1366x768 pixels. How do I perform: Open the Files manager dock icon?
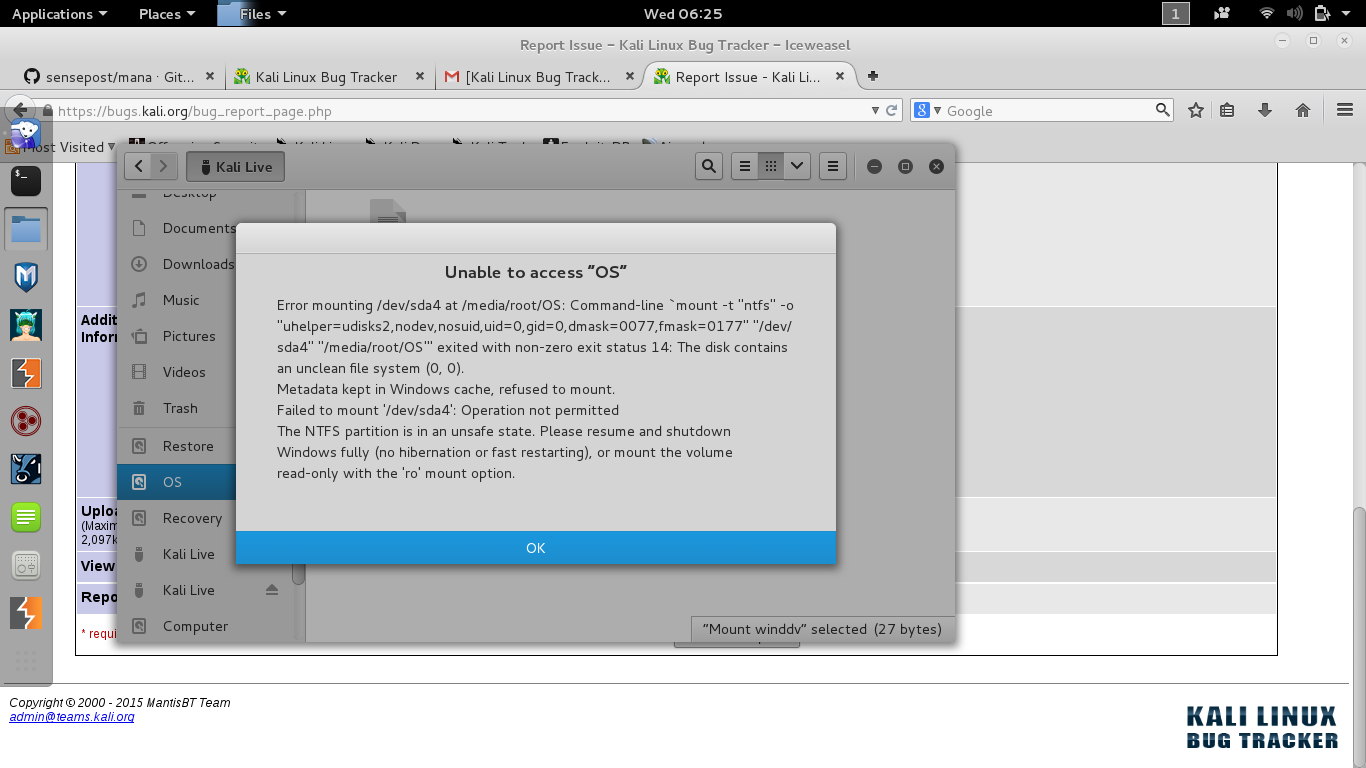tap(26, 229)
